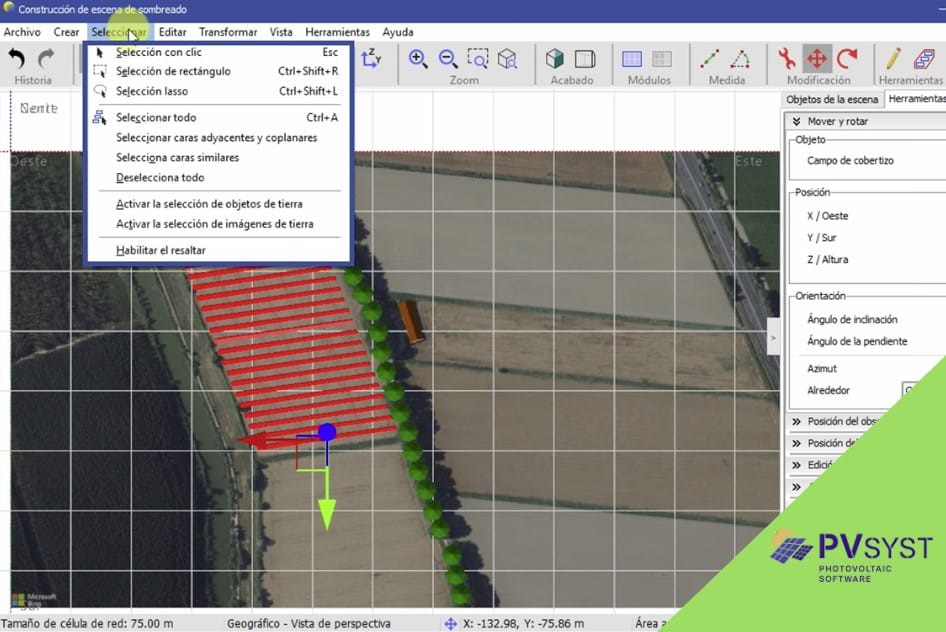Choose Selecciona caras similares

click(218, 157)
